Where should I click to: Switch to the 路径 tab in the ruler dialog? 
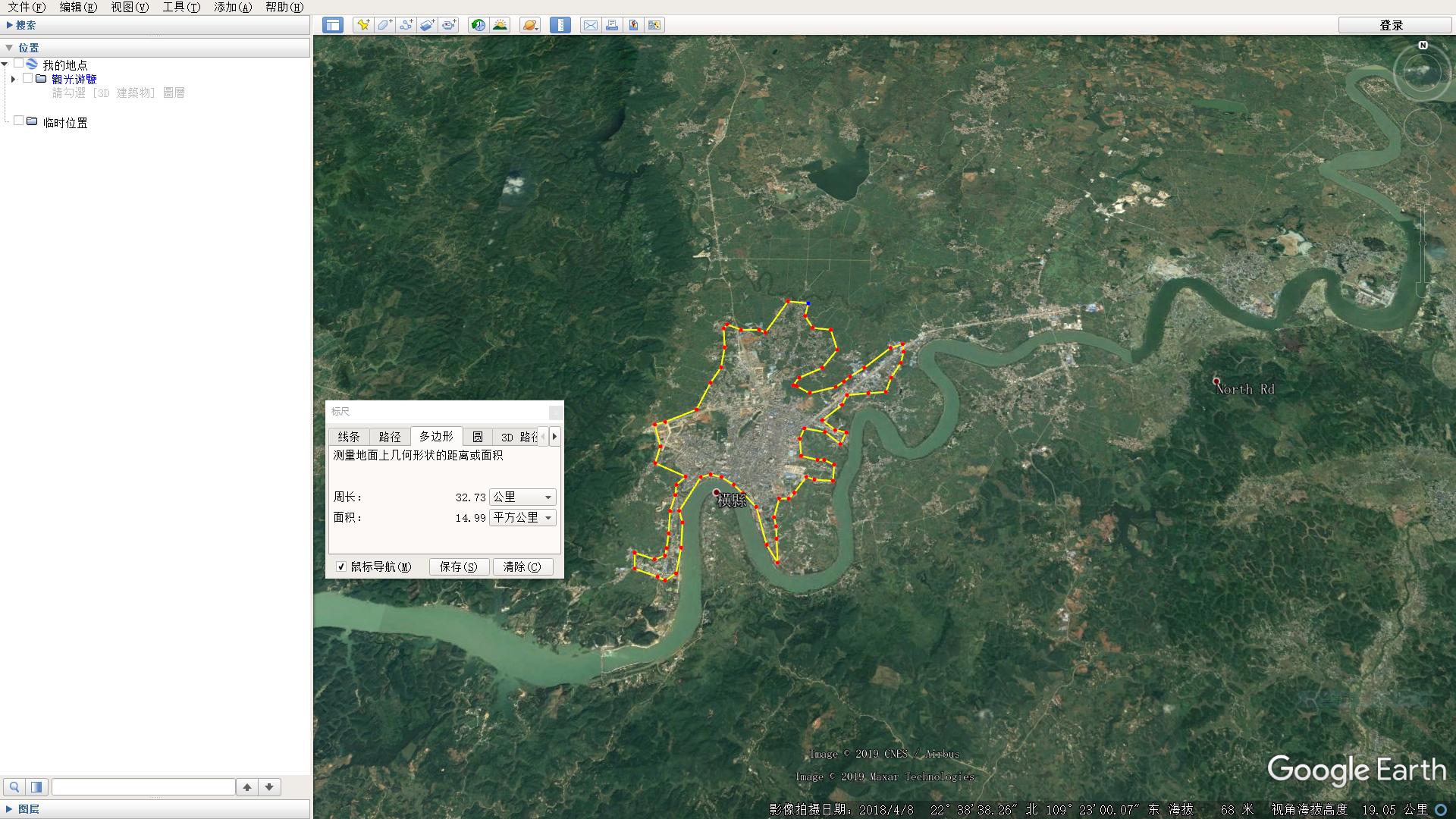389,437
